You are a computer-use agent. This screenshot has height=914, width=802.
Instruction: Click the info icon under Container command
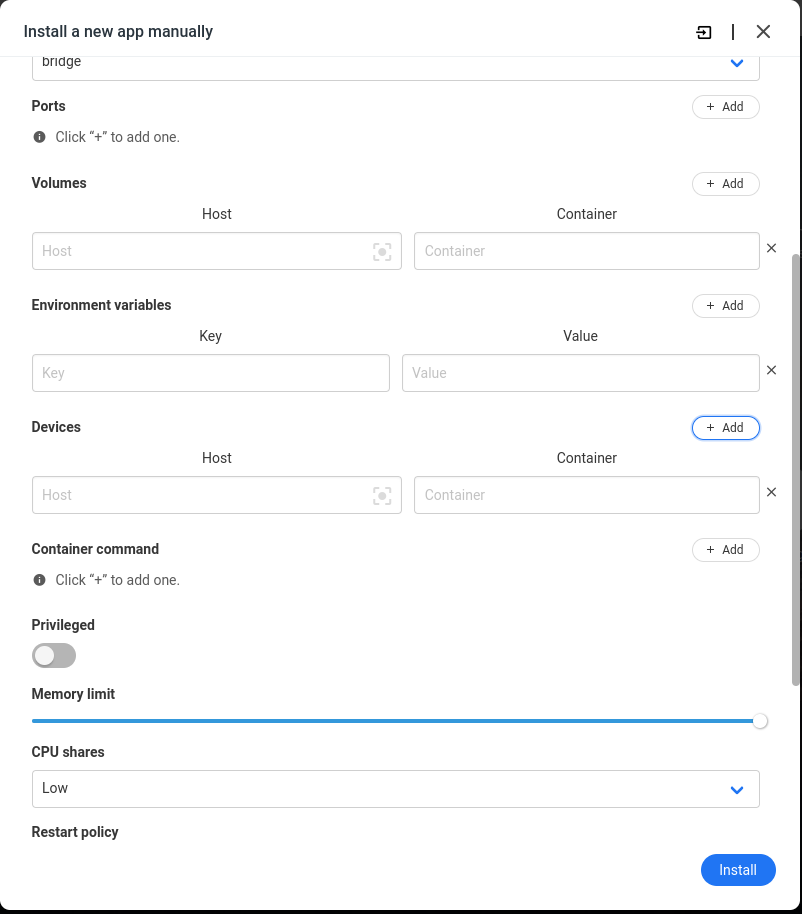point(39,579)
